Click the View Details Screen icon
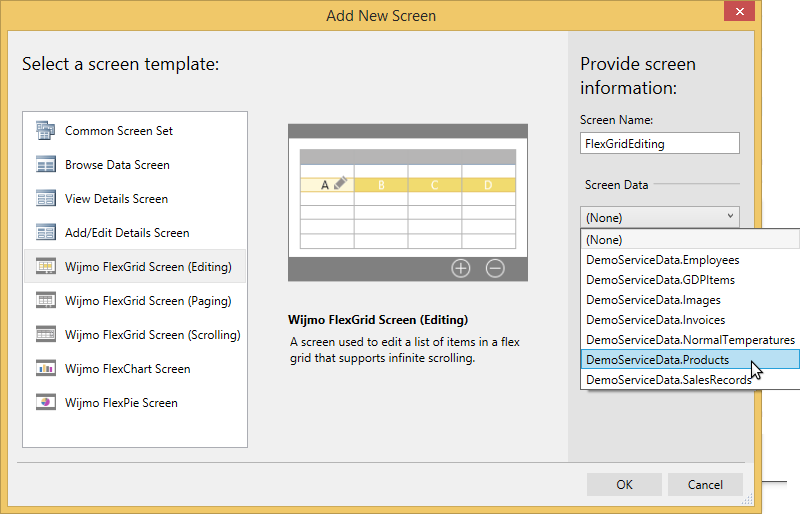800x514 pixels. (x=45, y=198)
